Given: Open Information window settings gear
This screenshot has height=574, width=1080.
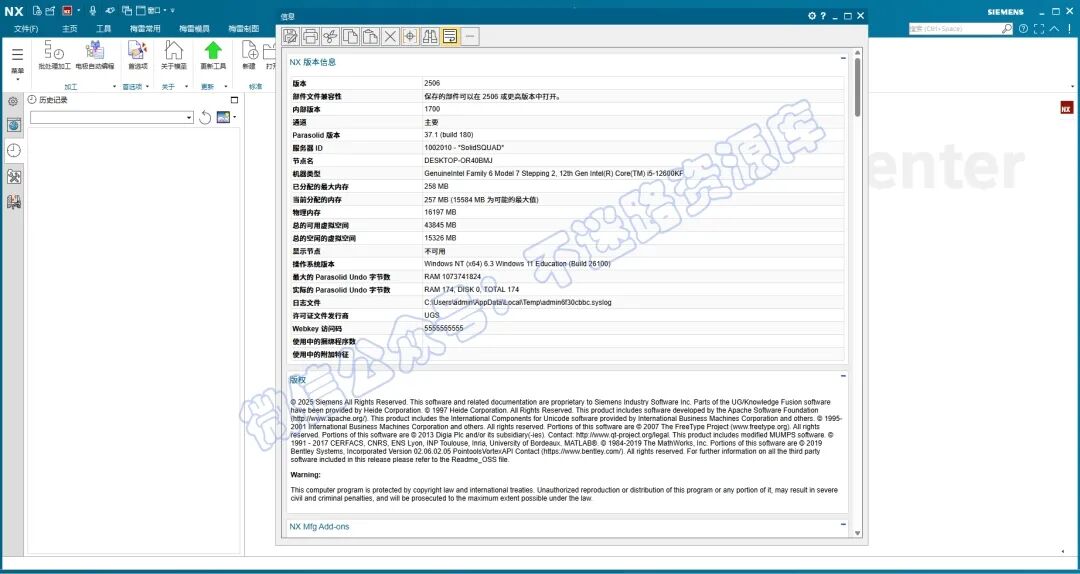Looking at the screenshot, I should point(812,16).
